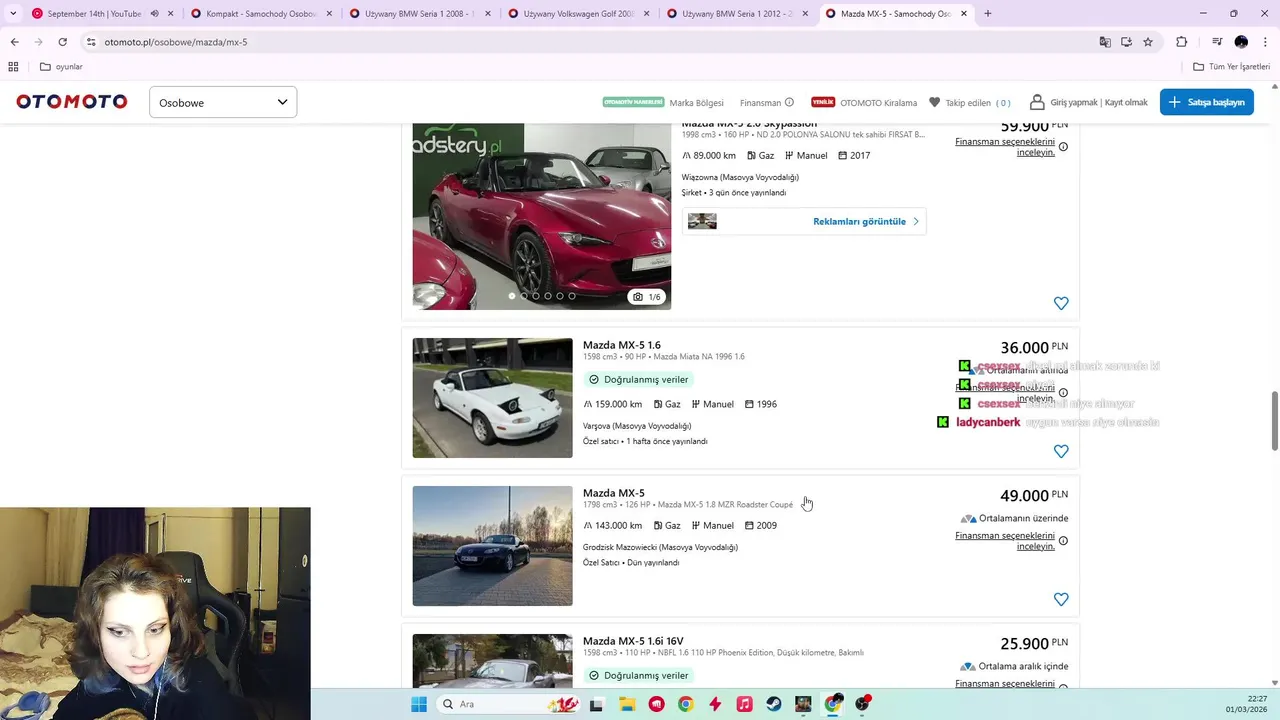1280x720 pixels.
Task: Open the Mazda MX-5 49.000 PLN listing title
Action: coord(613,493)
